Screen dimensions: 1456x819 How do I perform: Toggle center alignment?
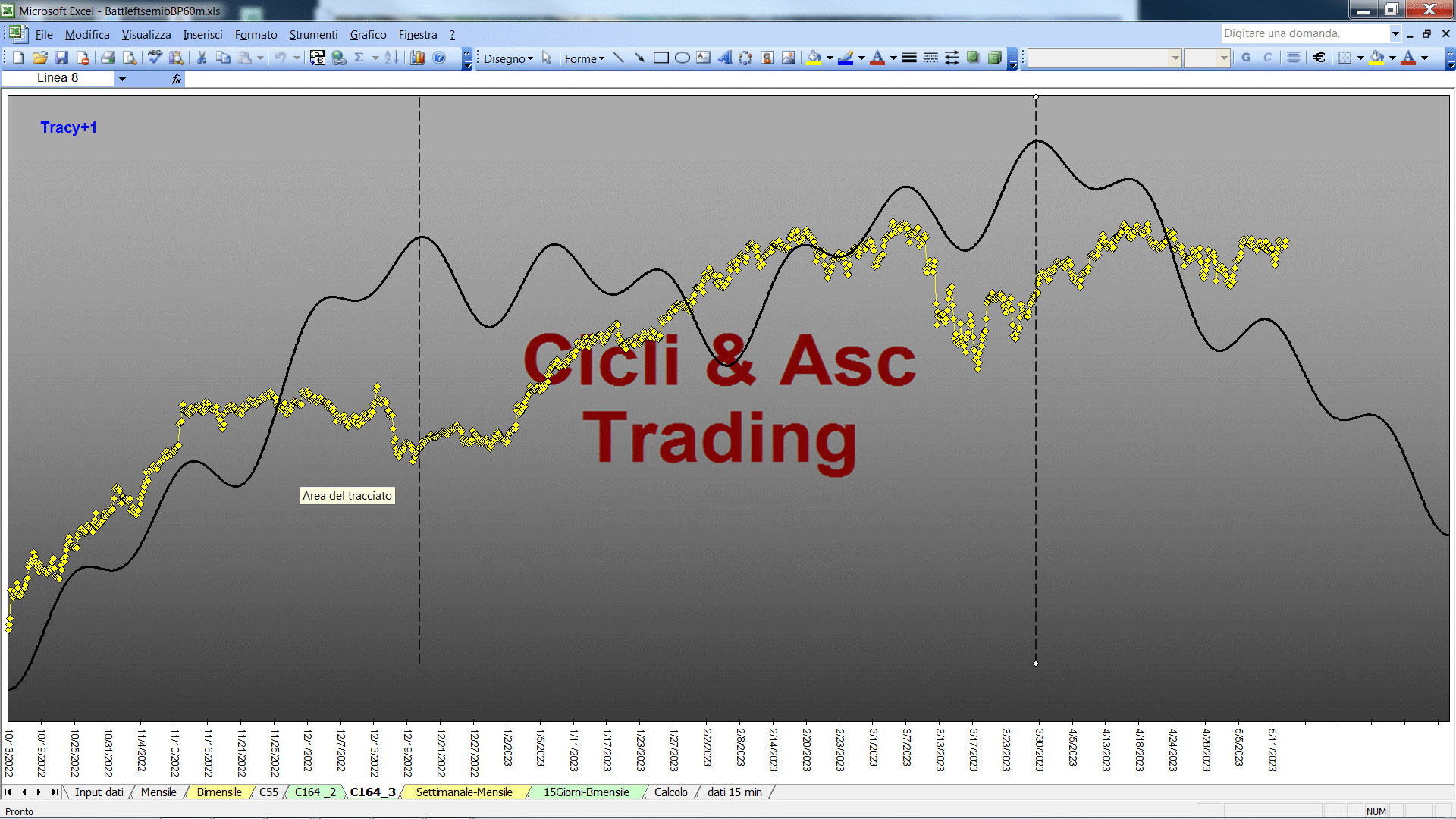click(1294, 58)
